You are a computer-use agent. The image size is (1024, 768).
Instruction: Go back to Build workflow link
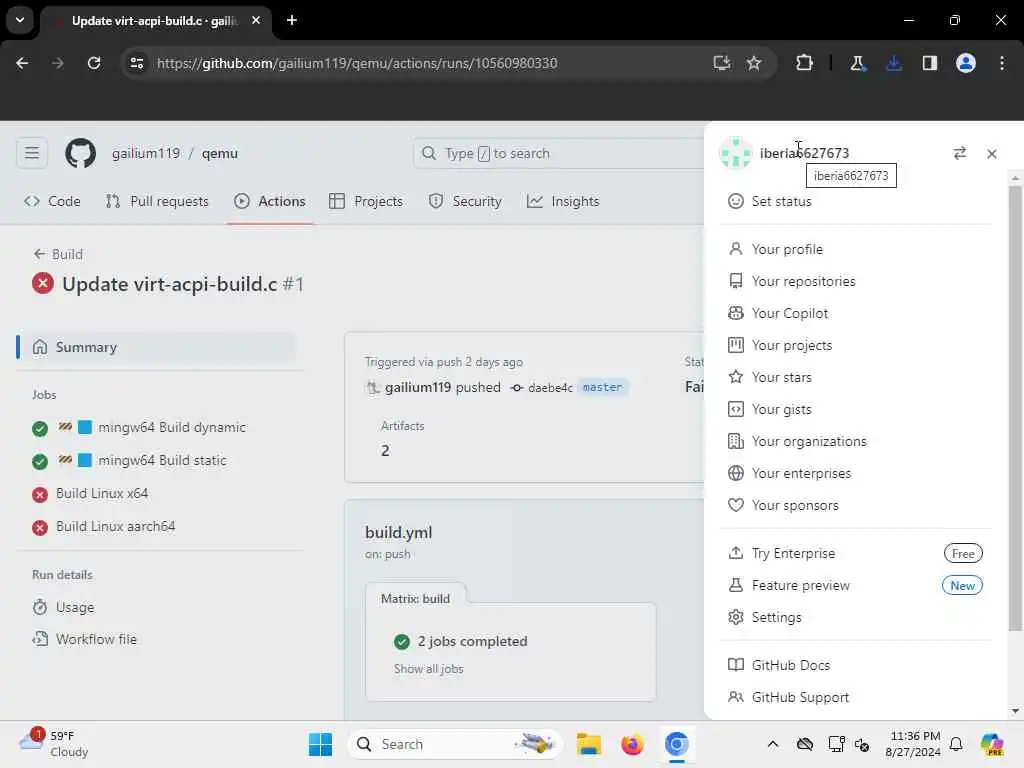tap(58, 254)
